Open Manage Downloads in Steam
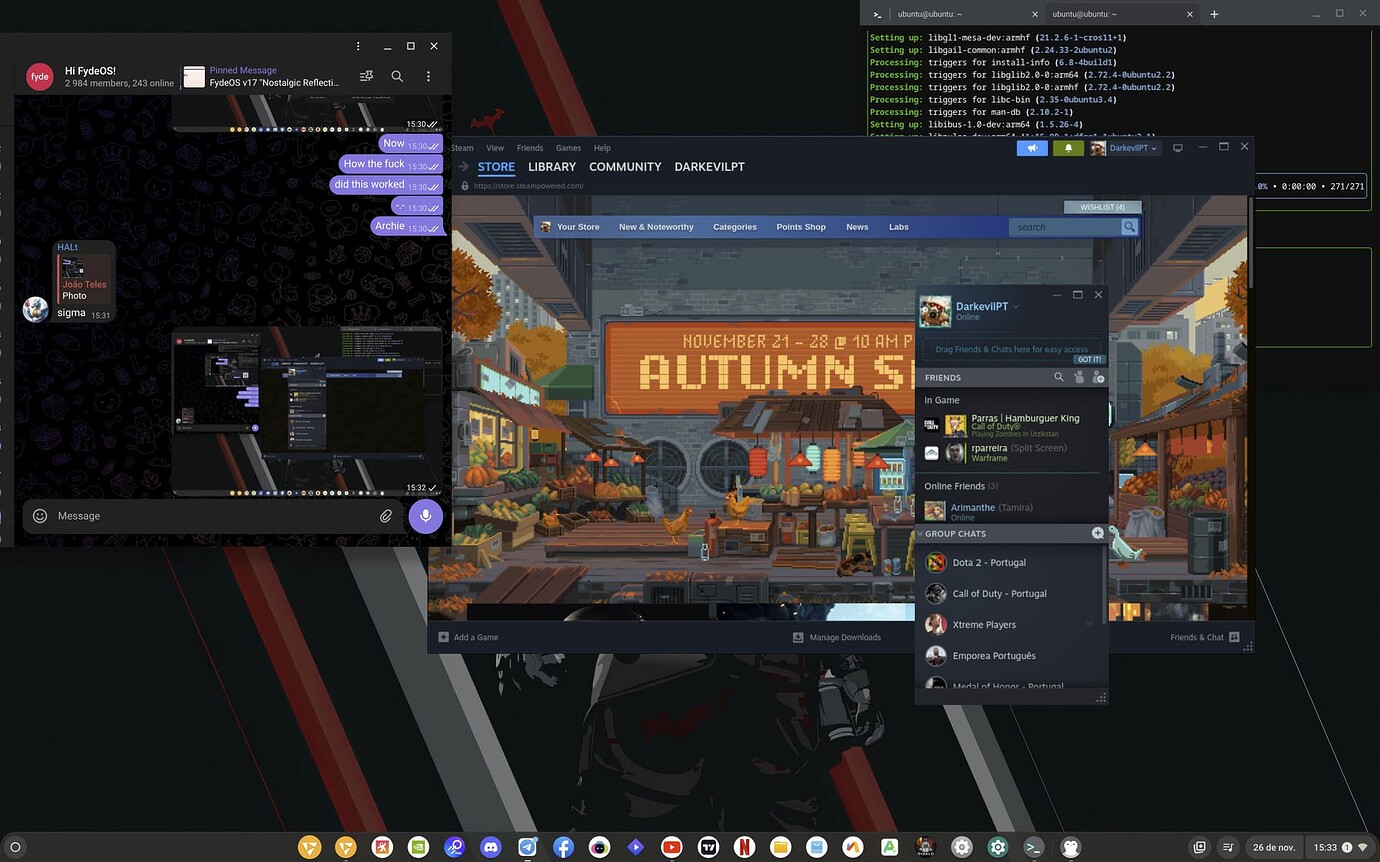The height and width of the screenshot is (862, 1380). point(845,636)
